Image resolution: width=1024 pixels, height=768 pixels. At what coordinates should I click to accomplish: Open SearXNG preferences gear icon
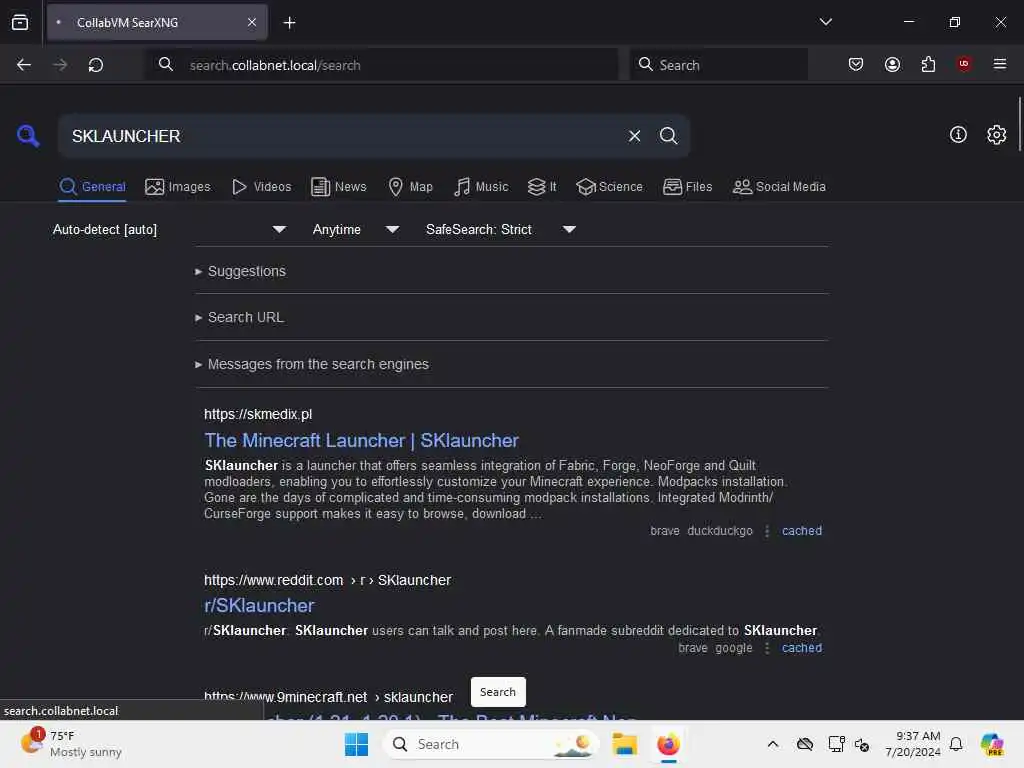coord(996,135)
